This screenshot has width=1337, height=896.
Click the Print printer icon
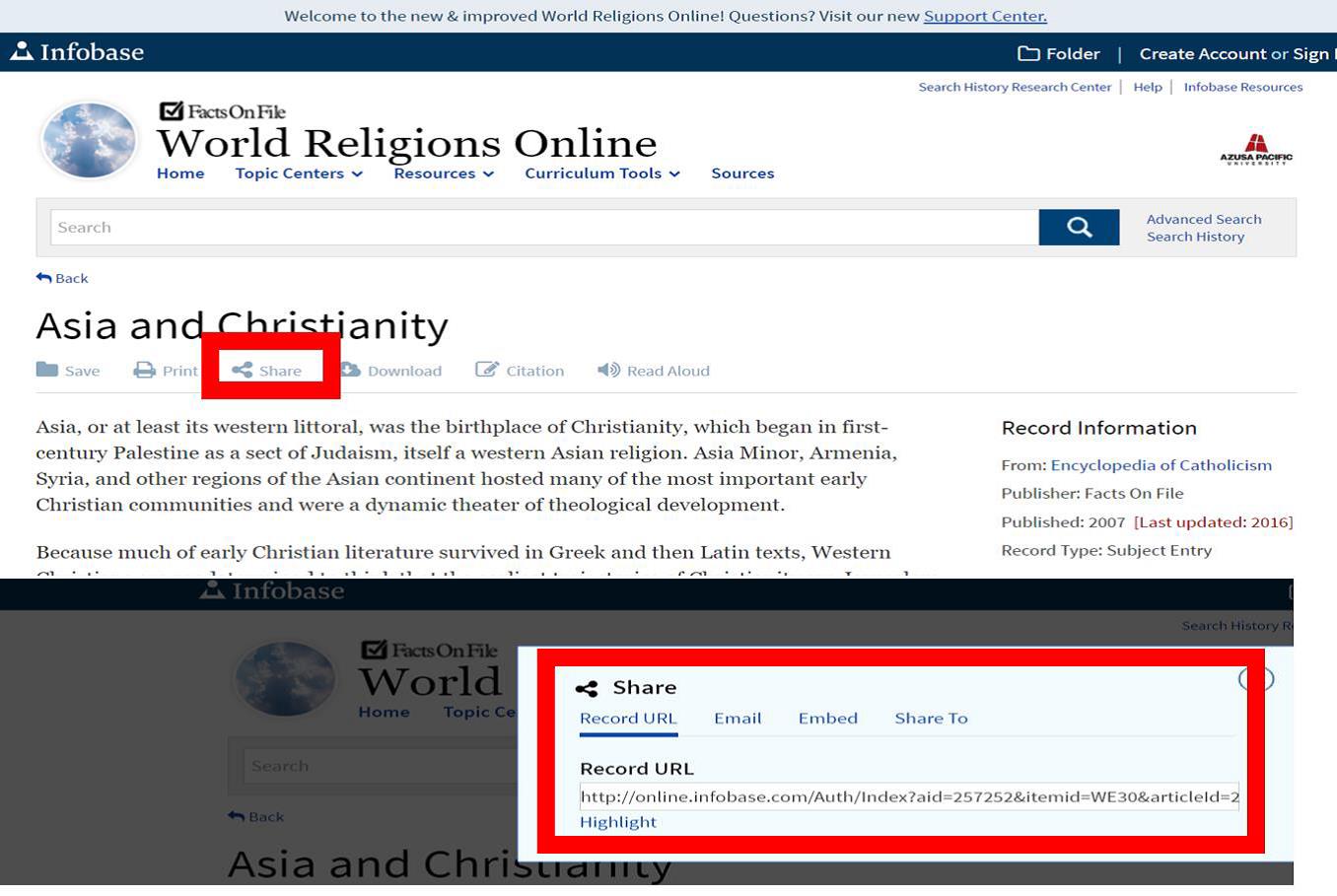pos(145,370)
